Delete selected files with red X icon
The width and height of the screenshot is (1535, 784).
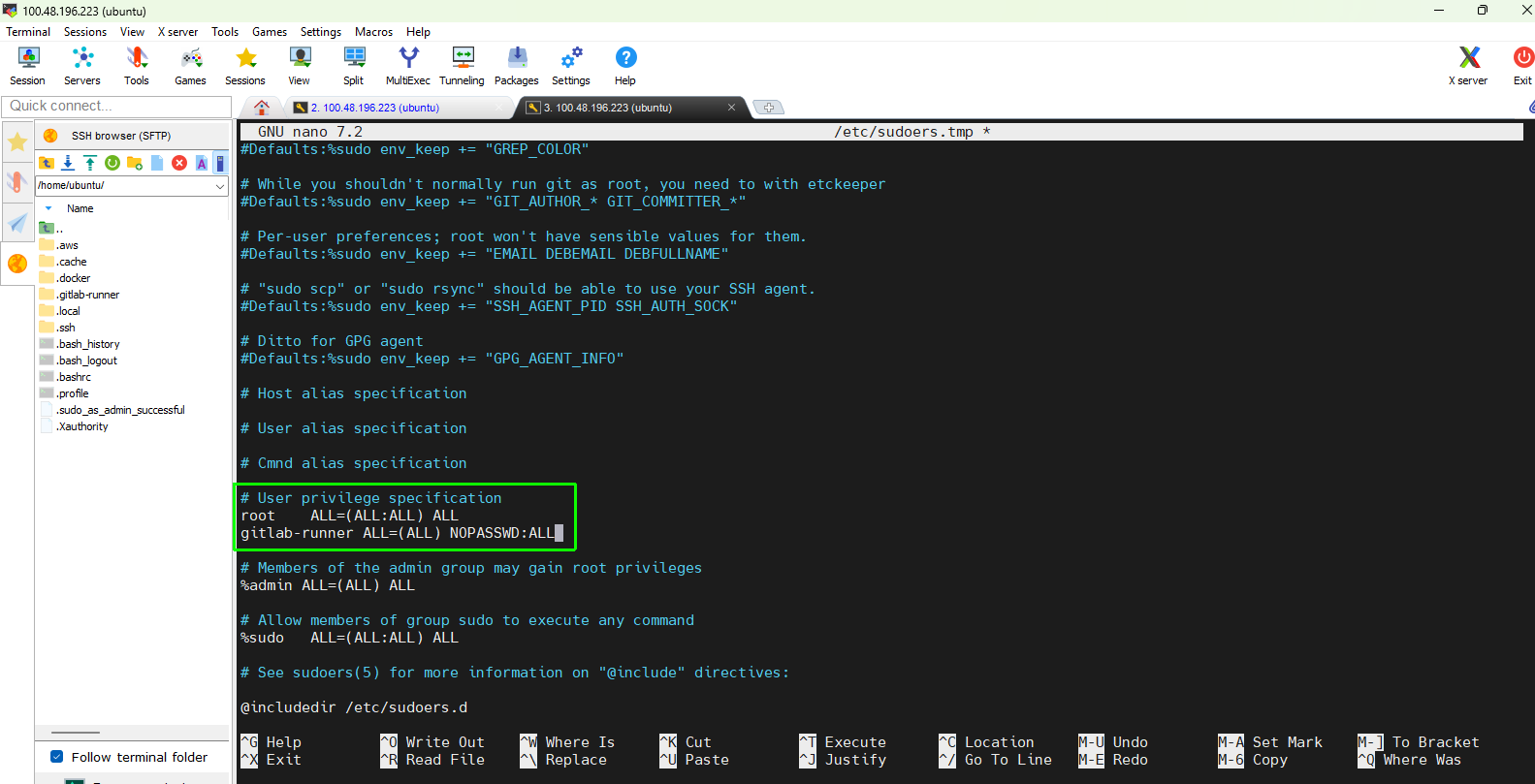click(179, 163)
